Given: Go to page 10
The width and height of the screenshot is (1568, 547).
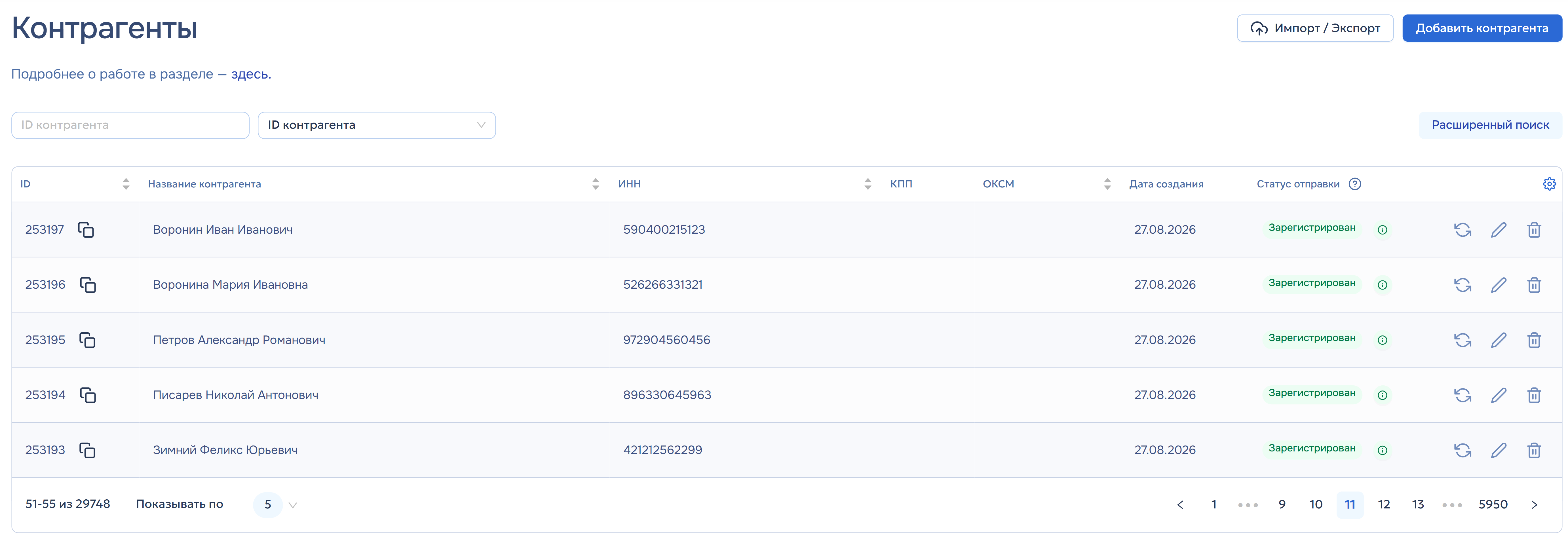Looking at the screenshot, I should click(x=1316, y=504).
